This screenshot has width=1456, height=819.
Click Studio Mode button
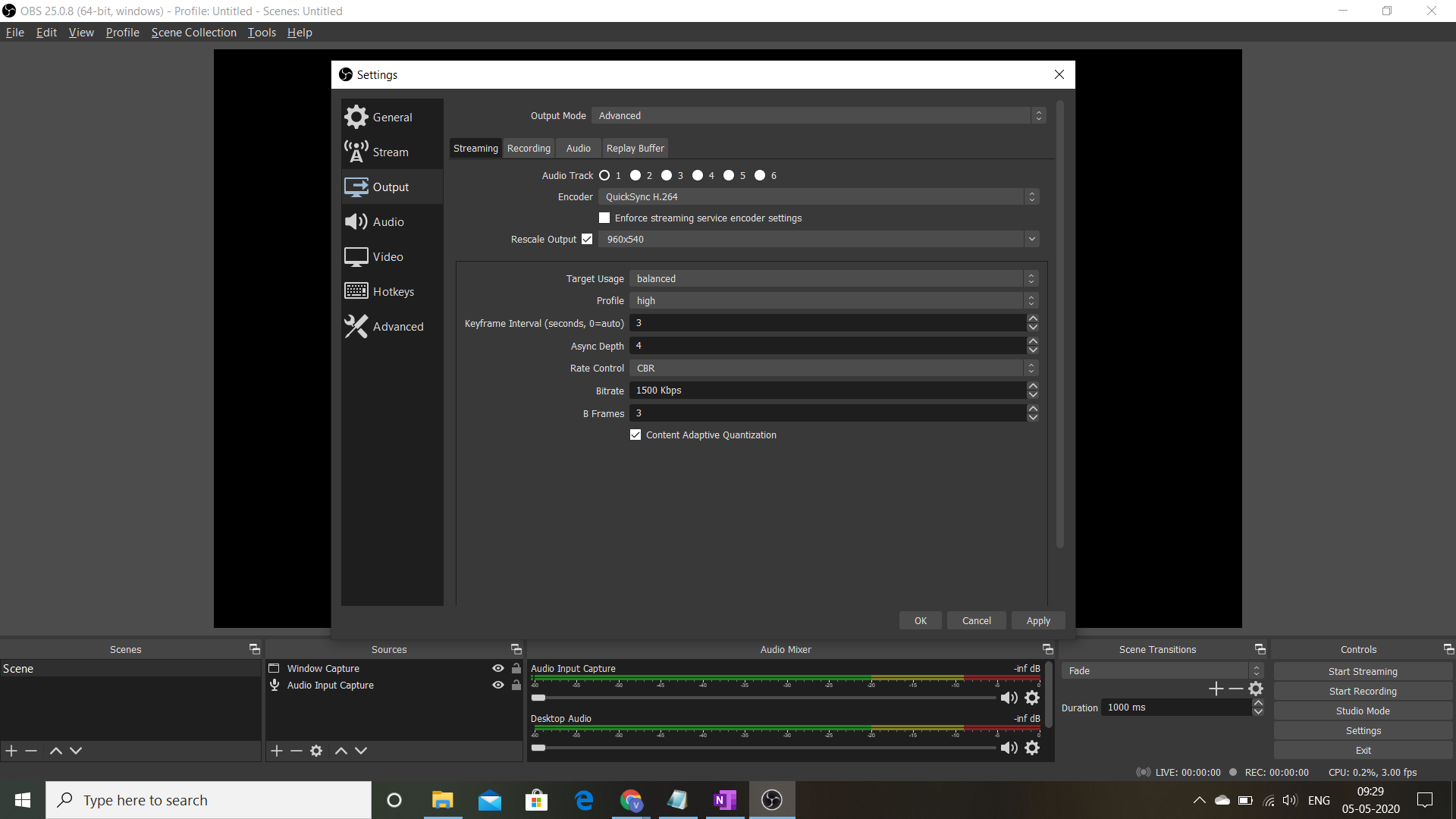coord(1363,711)
